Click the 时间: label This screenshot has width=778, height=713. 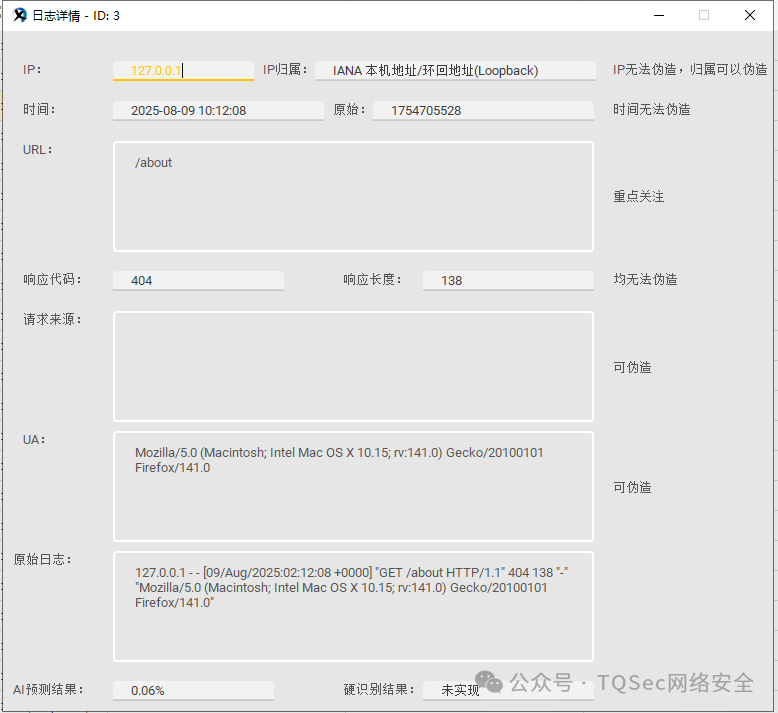pos(39,109)
